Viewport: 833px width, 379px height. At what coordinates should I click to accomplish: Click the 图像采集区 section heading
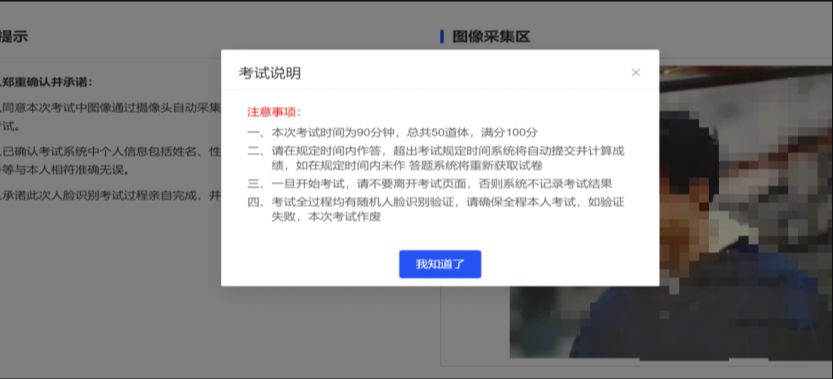pos(491,37)
